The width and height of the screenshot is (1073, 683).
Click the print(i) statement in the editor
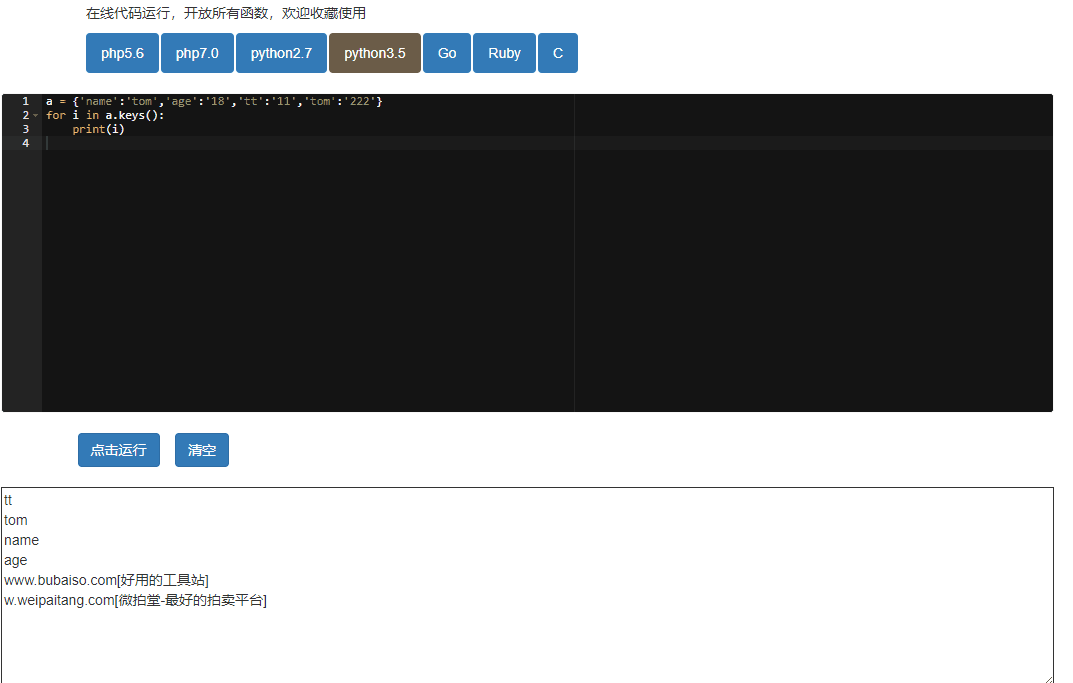pyautogui.click(x=99, y=129)
